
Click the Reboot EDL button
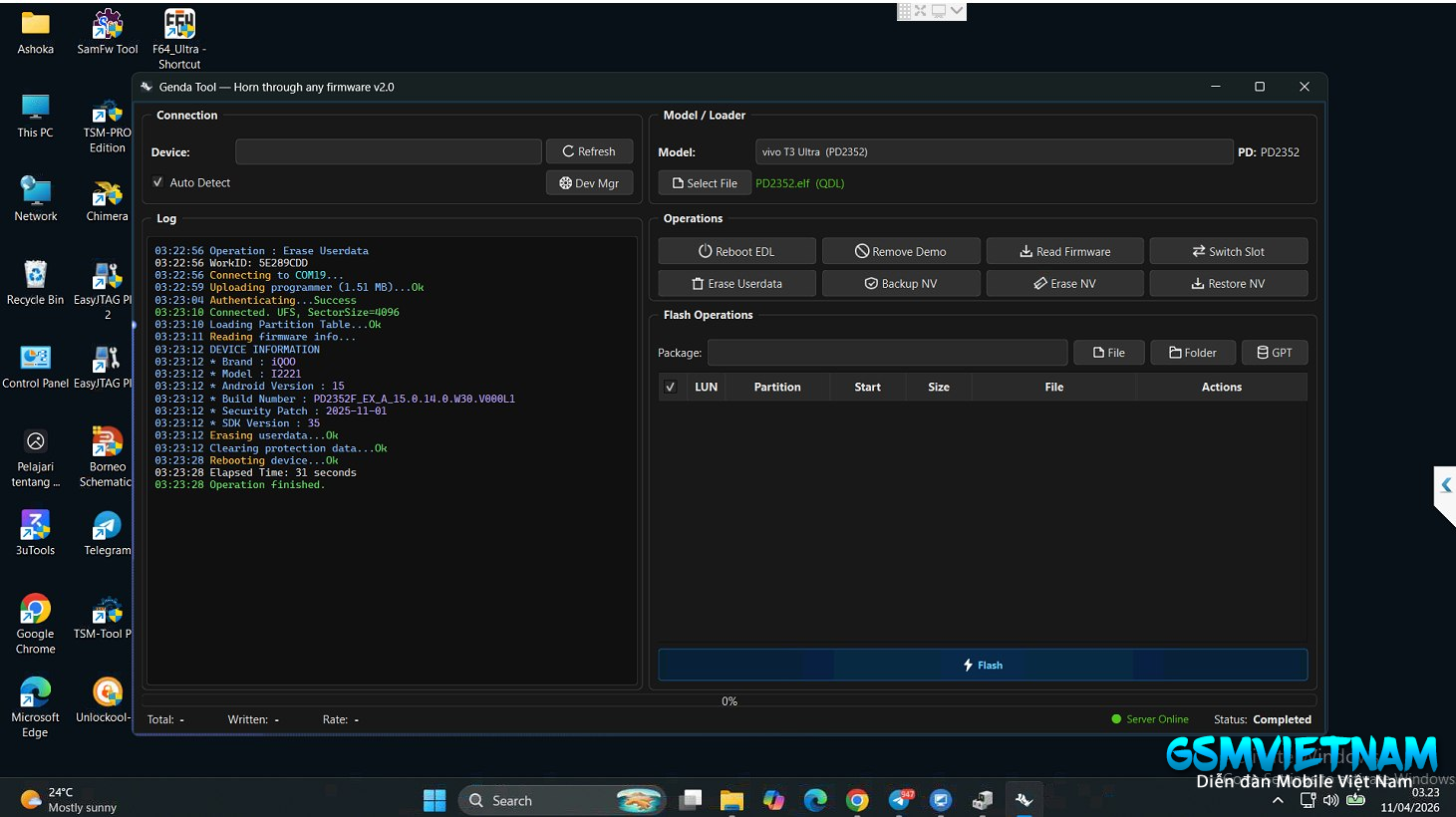[736, 252]
